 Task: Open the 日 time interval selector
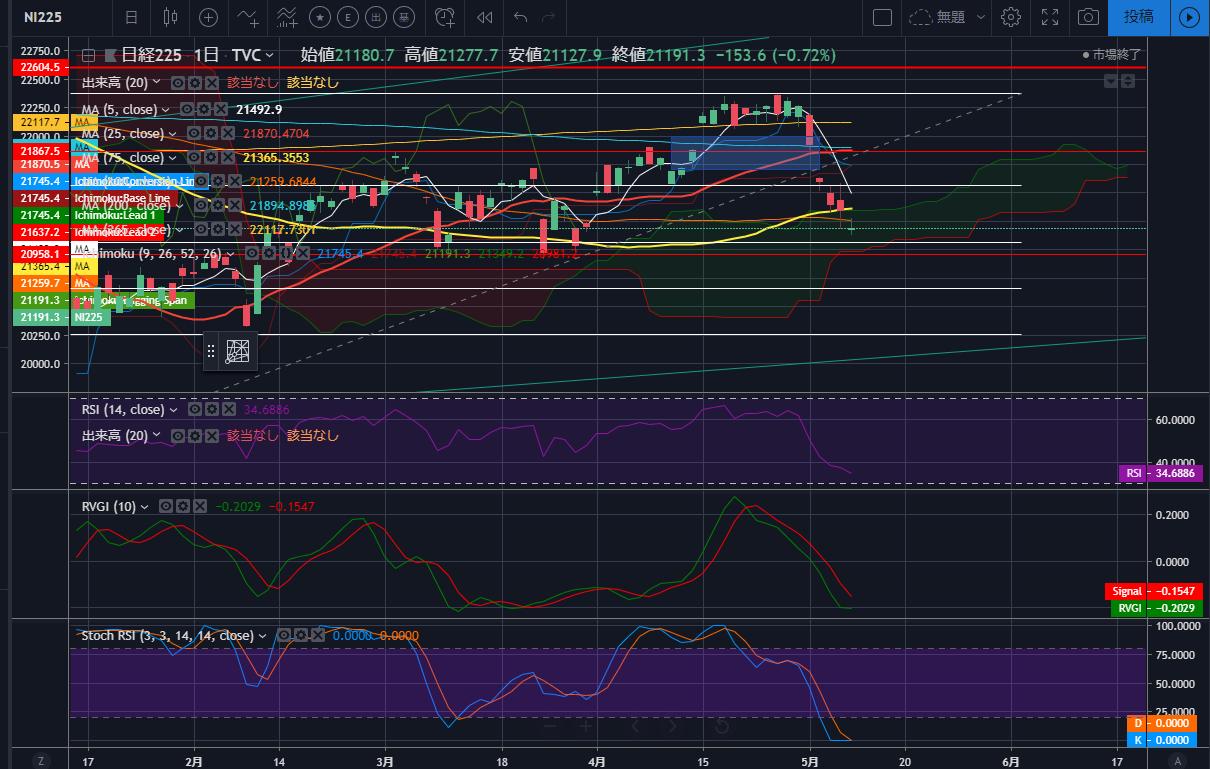pyautogui.click(x=132, y=17)
